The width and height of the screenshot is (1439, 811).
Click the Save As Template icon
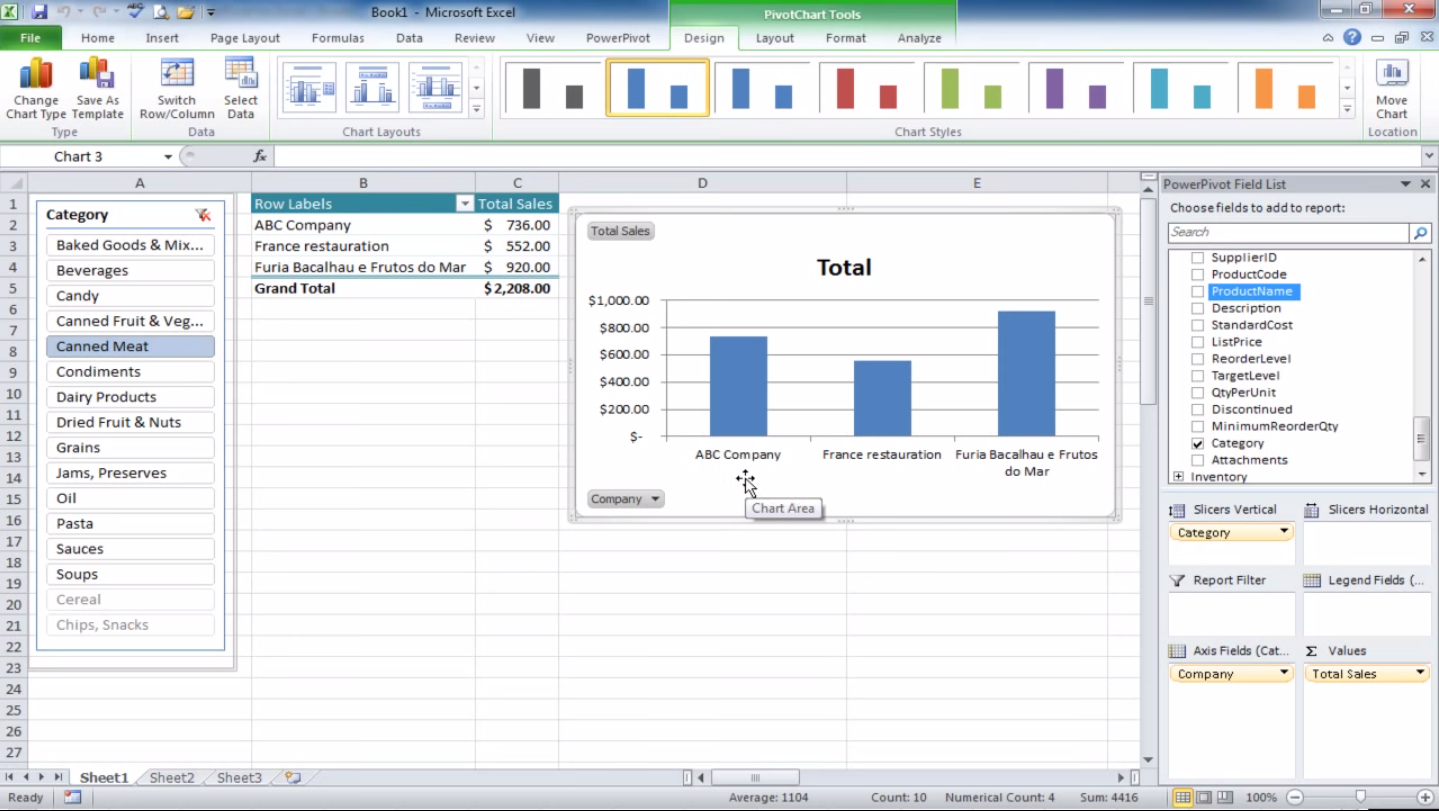tap(97, 88)
